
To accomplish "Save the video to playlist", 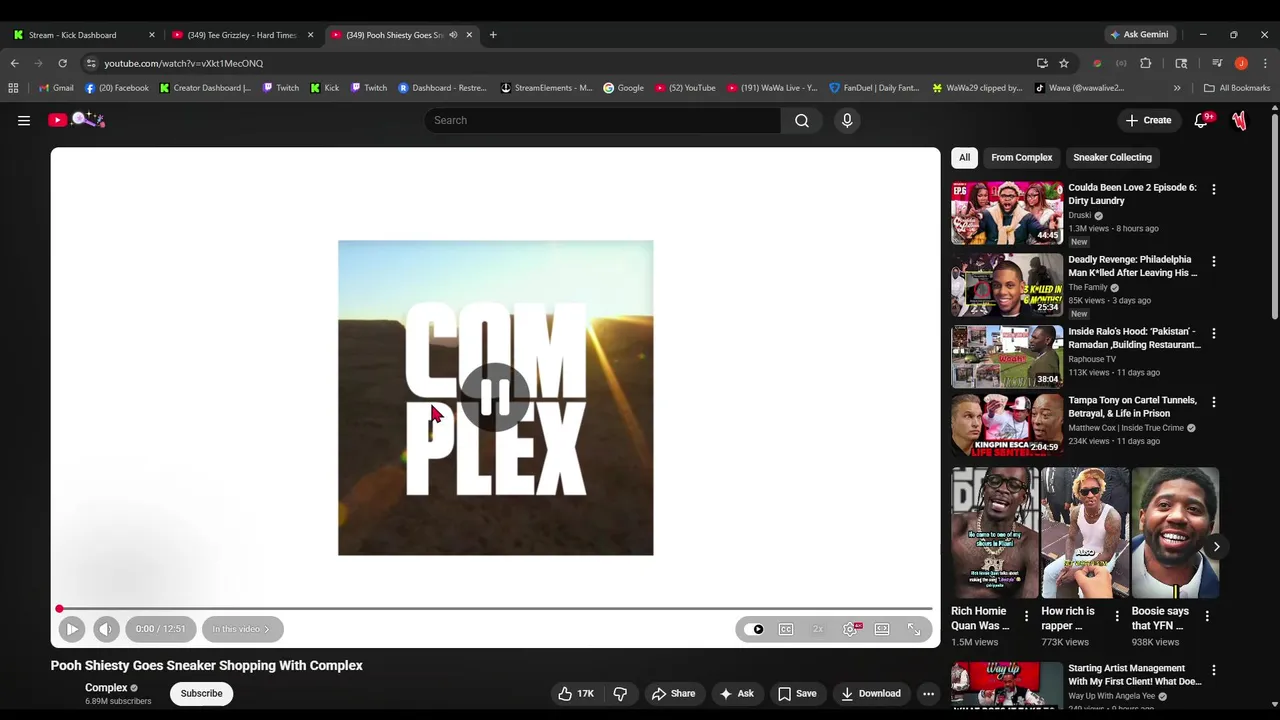I will pos(797,693).
